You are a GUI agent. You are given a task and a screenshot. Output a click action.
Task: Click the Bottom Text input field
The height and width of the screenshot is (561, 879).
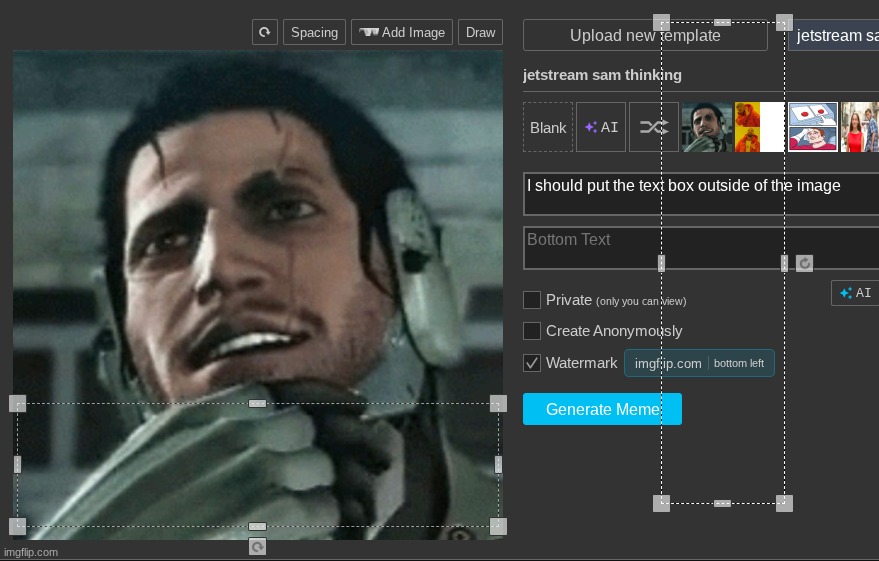click(701, 248)
